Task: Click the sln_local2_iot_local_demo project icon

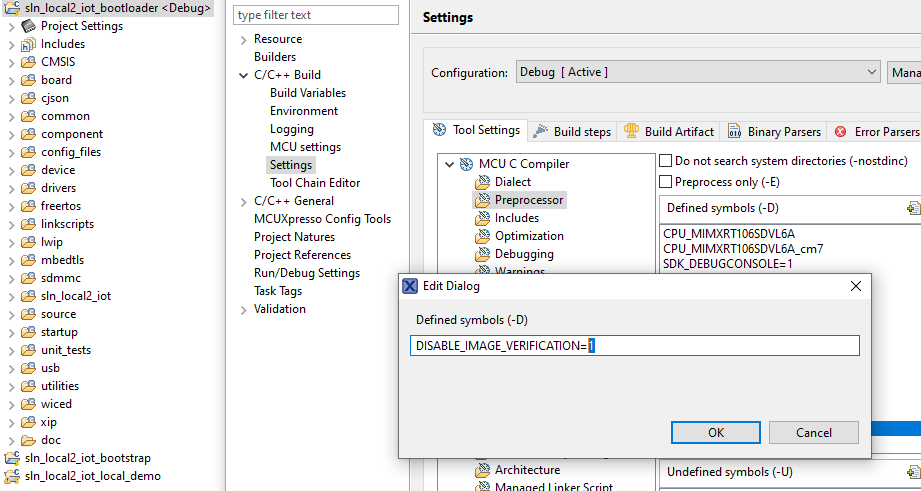Action: (x=13, y=476)
